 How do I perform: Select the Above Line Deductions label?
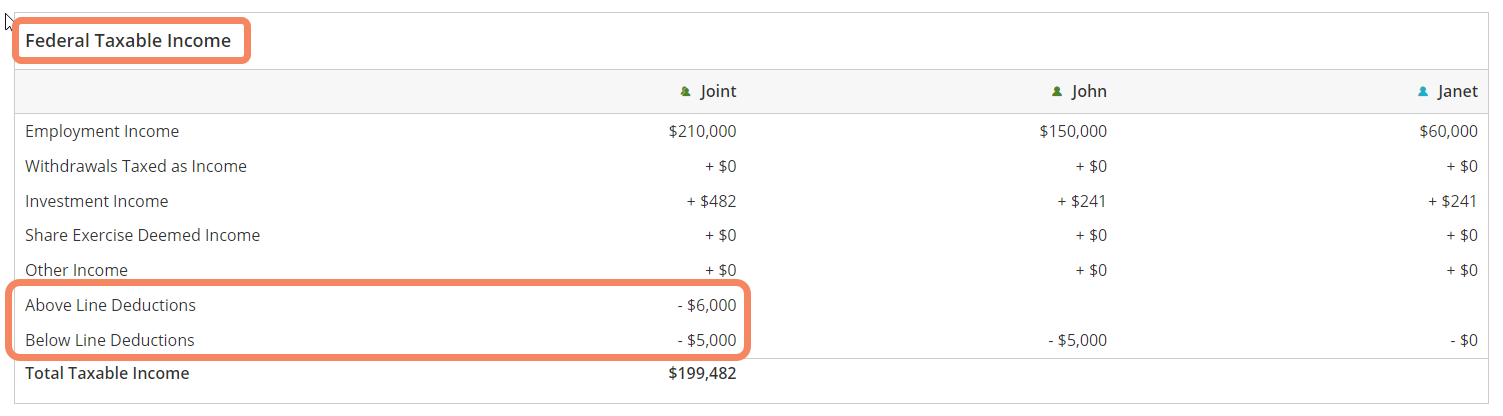pos(110,305)
